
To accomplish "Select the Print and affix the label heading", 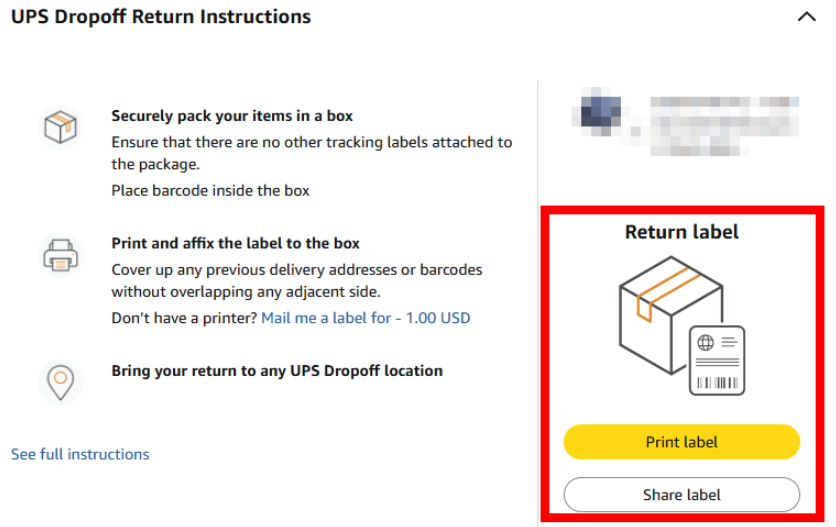I will (x=235, y=243).
